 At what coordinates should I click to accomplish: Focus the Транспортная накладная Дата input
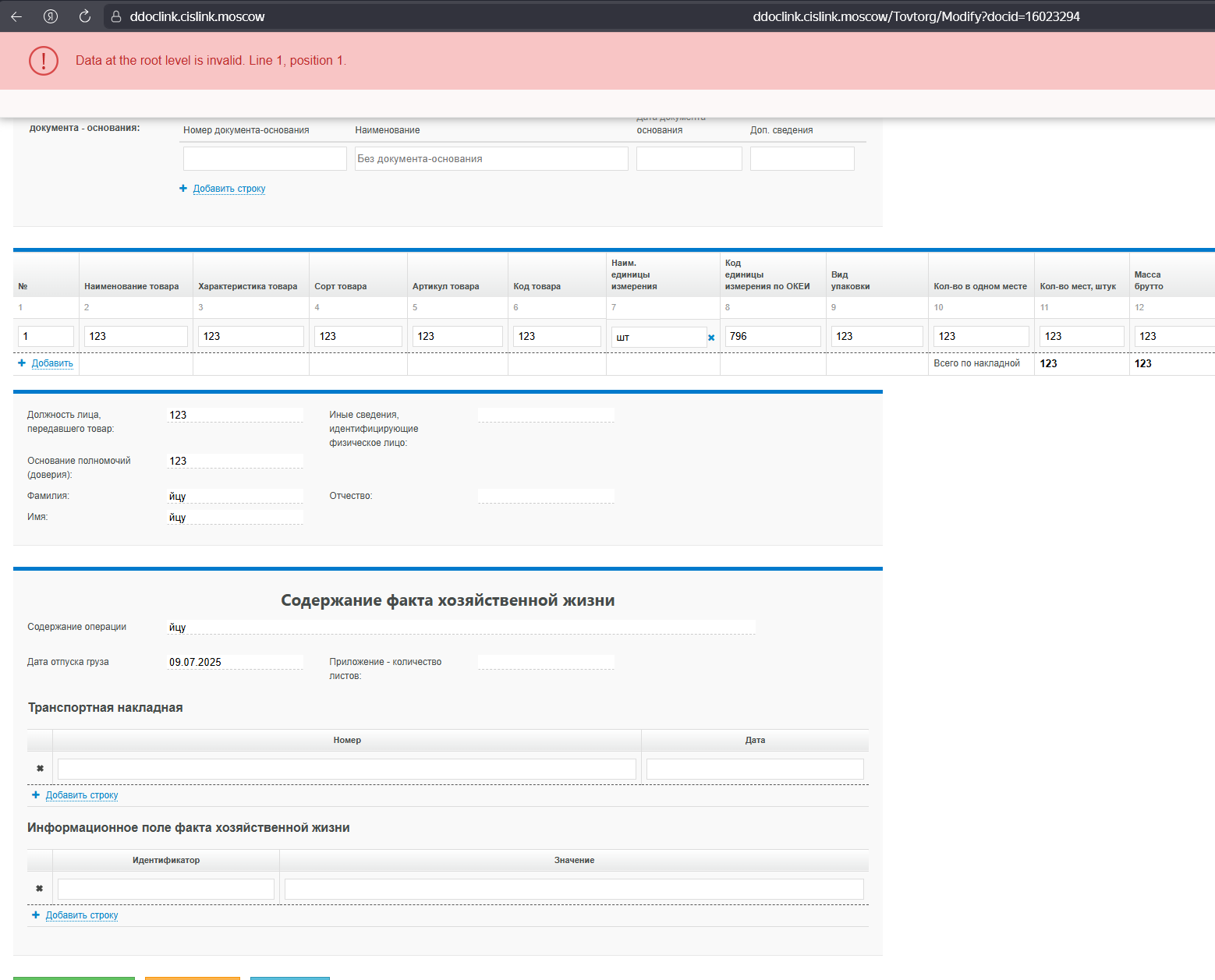coord(755,769)
